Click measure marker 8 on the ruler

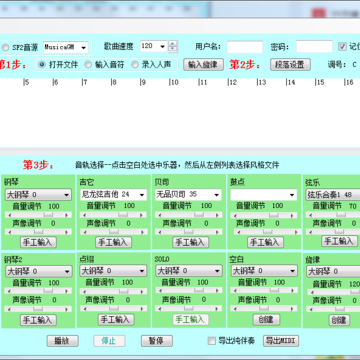114,82
